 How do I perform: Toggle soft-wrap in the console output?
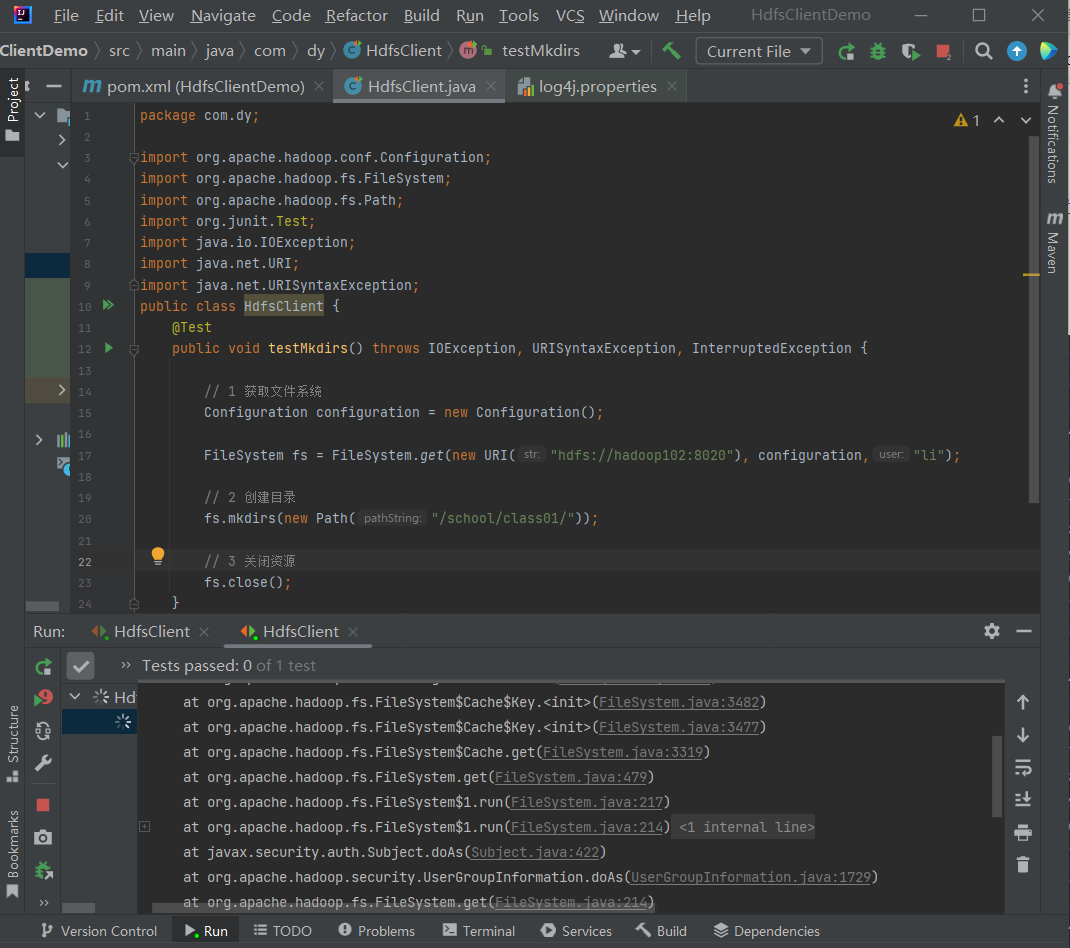pyautogui.click(x=1022, y=767)
